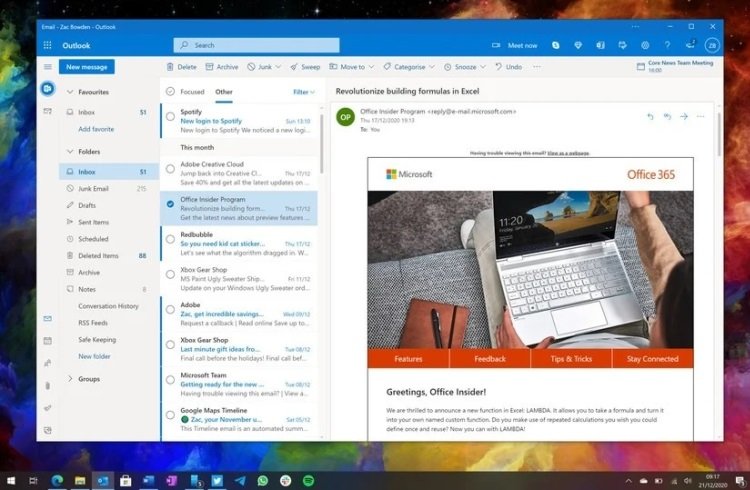Open the Mail icon in left rail
Viewport: 750px width, 490px height.
[47, 318]
